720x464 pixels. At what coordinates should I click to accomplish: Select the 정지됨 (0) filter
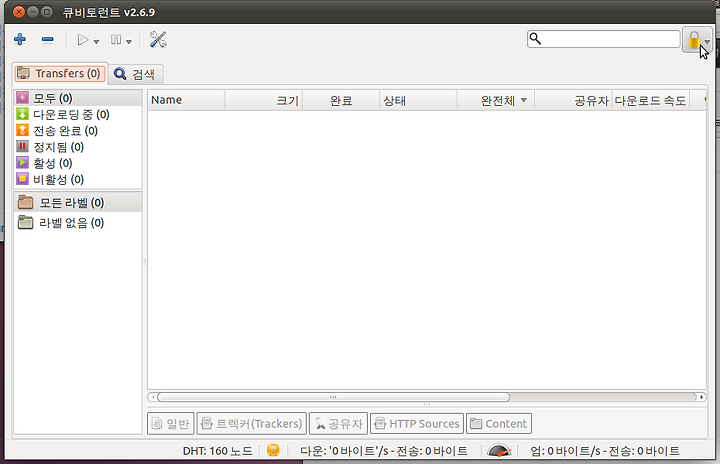click(x=77, y=147)
